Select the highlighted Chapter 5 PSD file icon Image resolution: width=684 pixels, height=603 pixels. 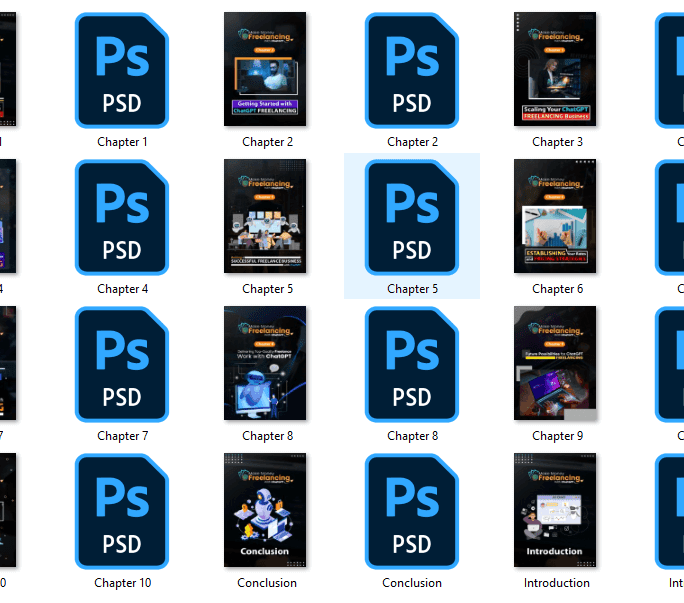coord(412,217)
